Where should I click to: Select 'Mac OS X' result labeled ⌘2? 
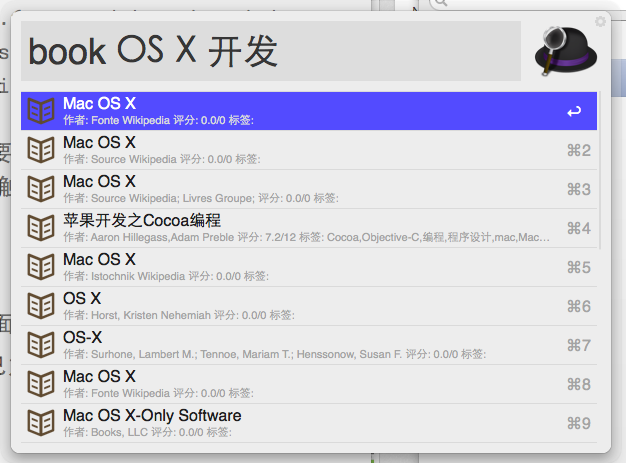click(309, 150)
